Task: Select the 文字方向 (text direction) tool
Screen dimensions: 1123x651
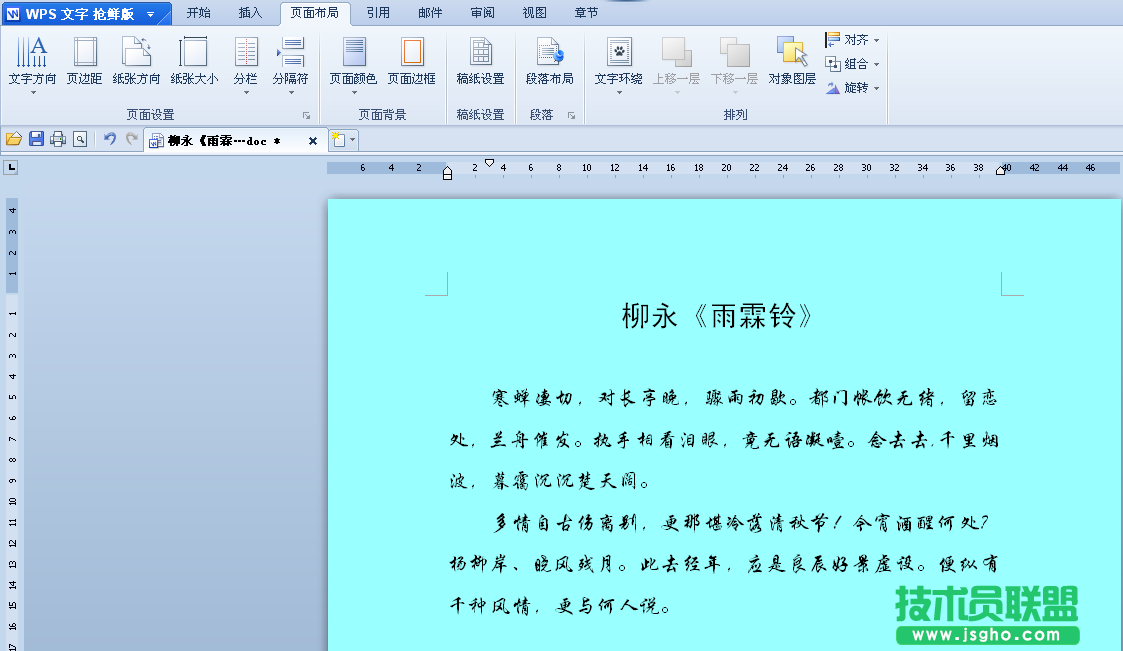Action: [x=32, y=65]
